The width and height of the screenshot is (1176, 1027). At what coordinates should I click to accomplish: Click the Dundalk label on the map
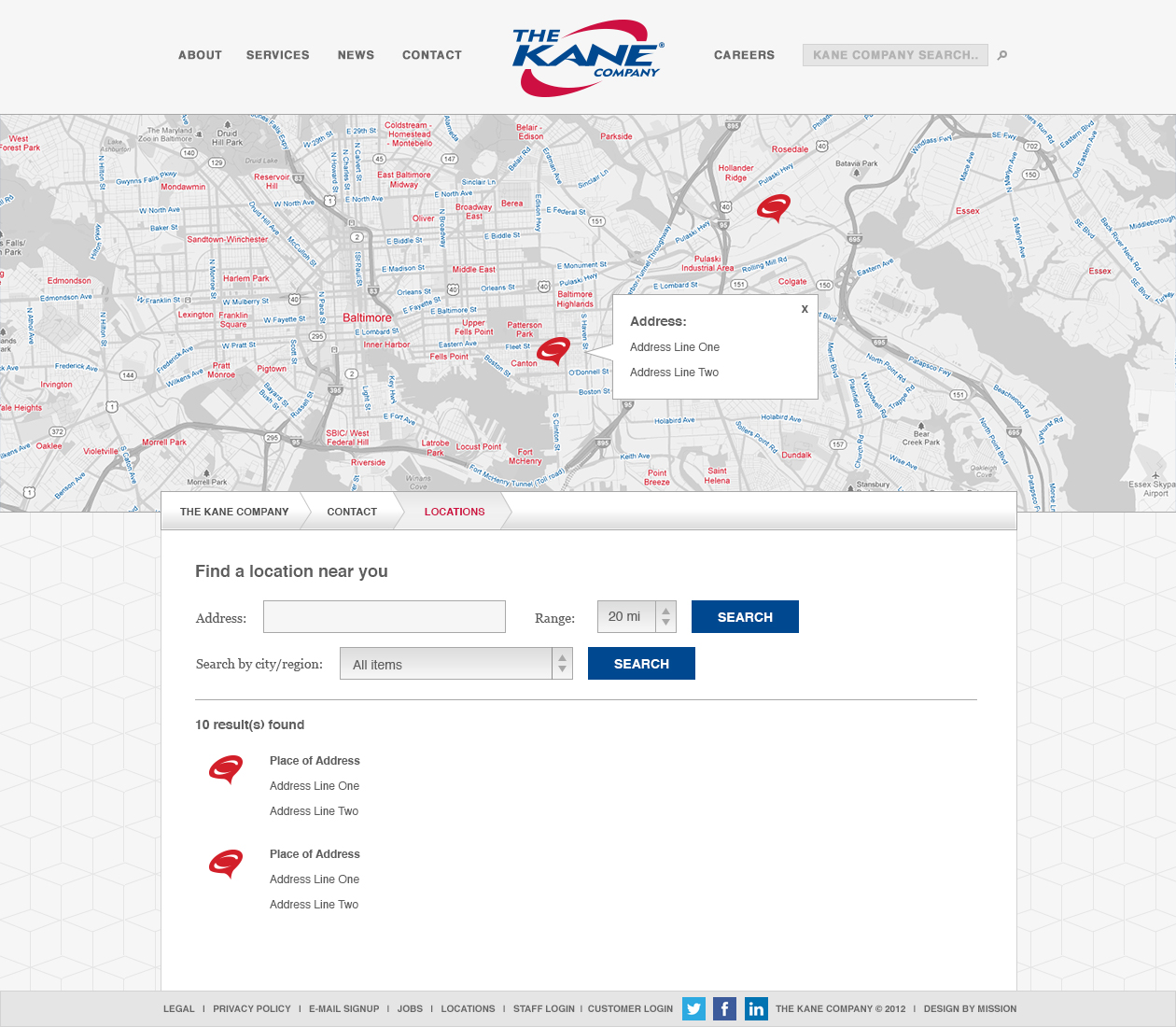click(796, 456)
